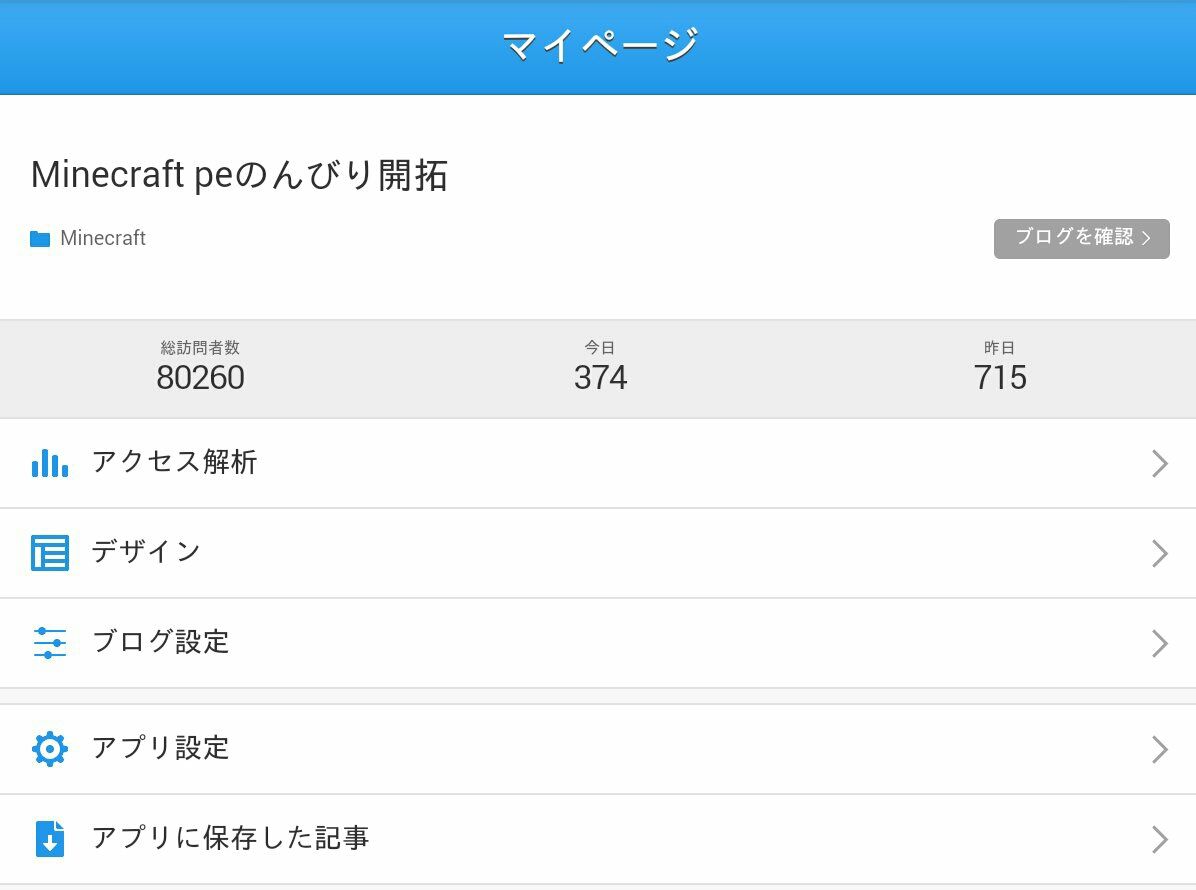Open the デザイン menu item
Image resolution: width=1196 pixels, height=890 pixels.
[598, 553]
